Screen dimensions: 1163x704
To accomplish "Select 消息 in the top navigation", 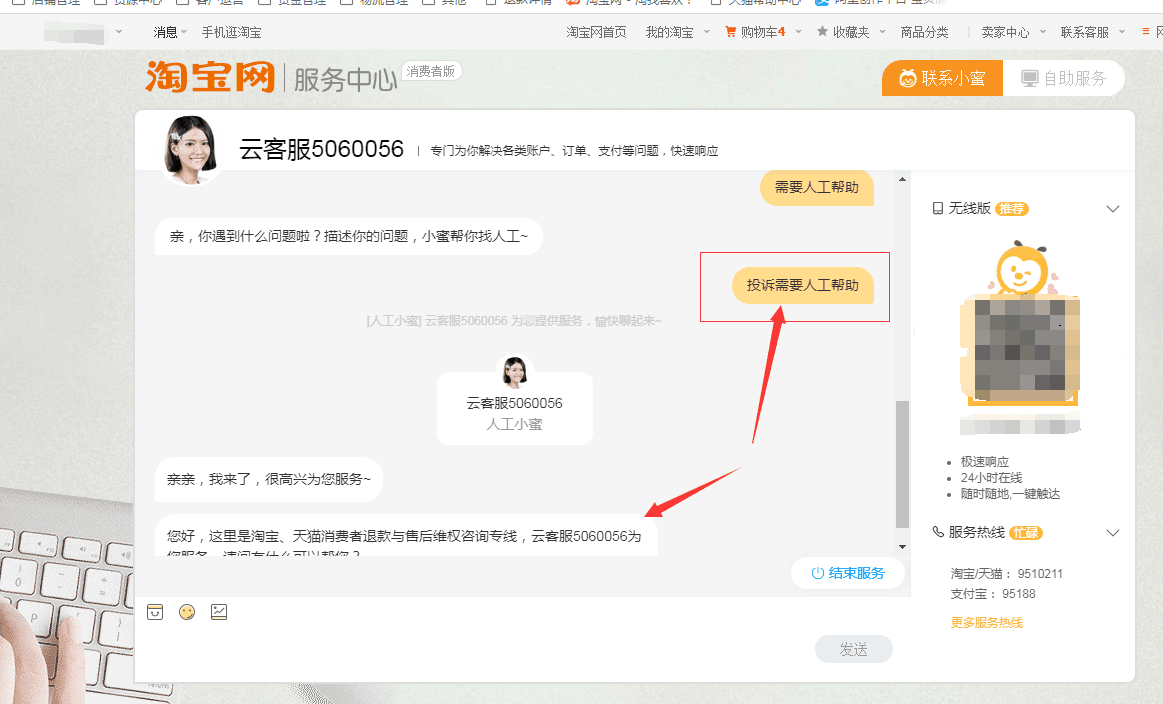I will pos(165,31).
